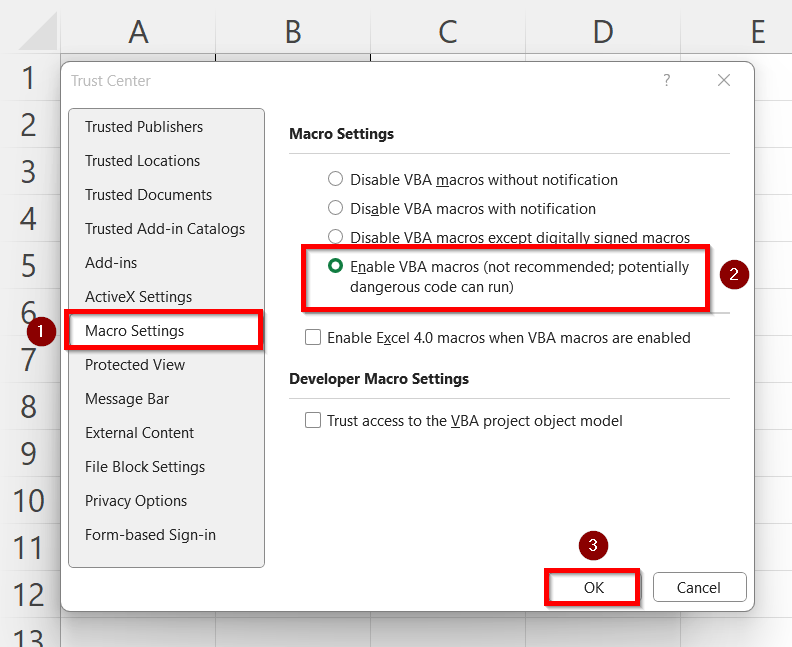
Task: Close the Trust Center dialog
Action: click(x=724, y=80)
